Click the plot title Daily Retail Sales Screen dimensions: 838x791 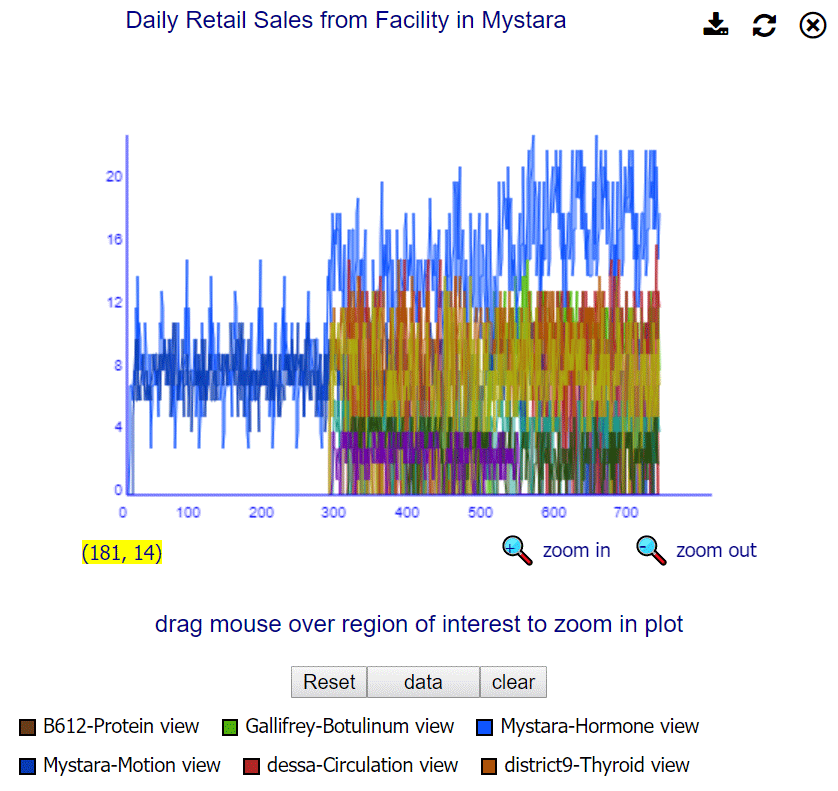tap(345, 20)
